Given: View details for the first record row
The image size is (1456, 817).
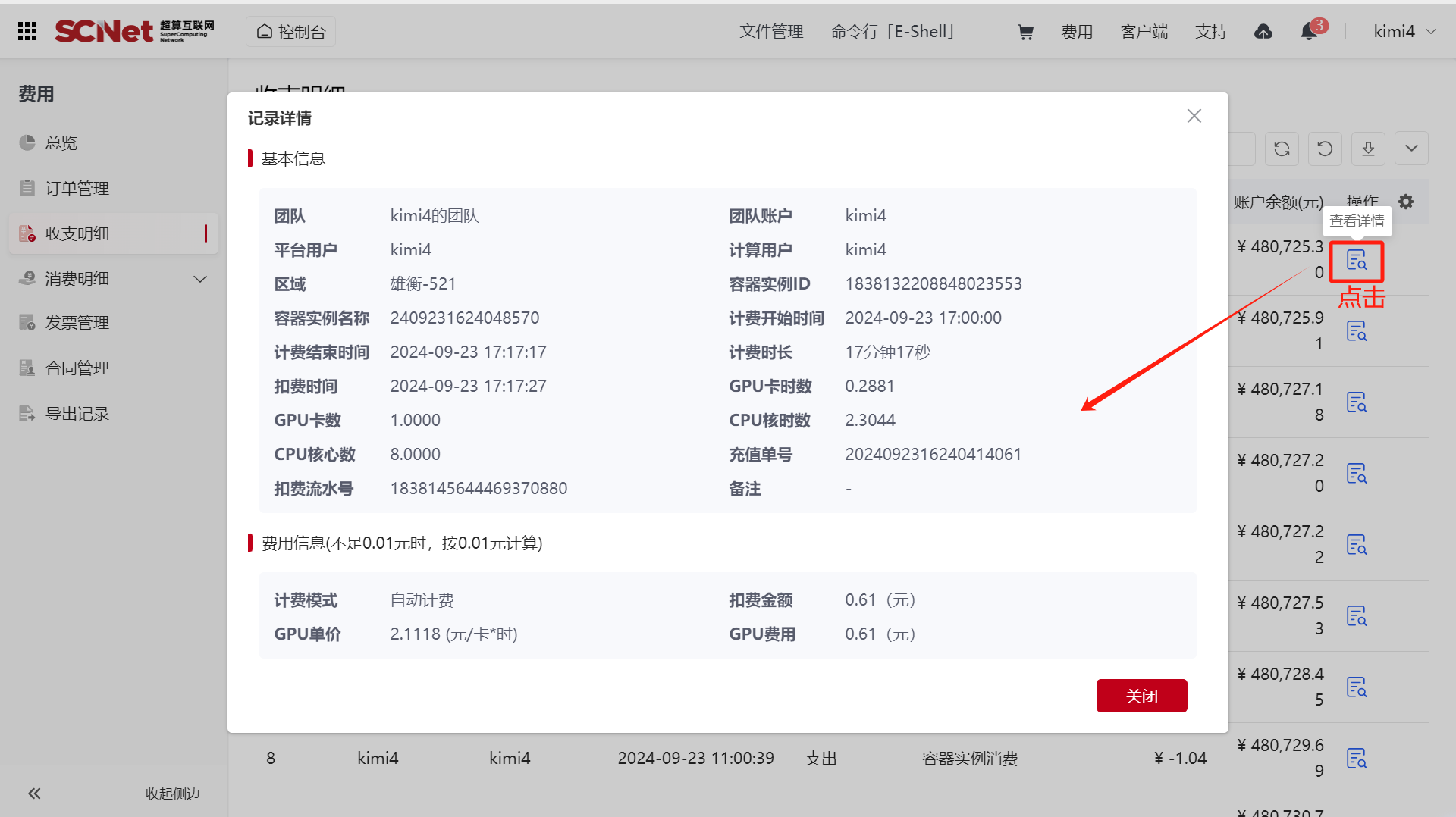Looking at the screenshot, I should [x=1356, y=260].
